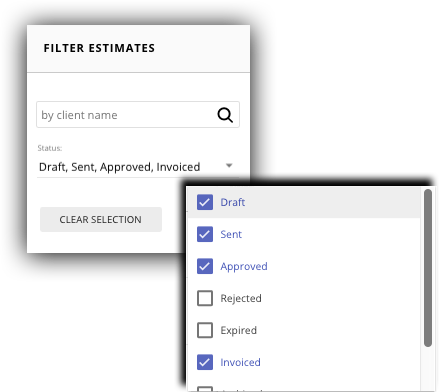Expand the Status dropdown arrow
This screenshot has width=439, height=392.
pos(229,165)
